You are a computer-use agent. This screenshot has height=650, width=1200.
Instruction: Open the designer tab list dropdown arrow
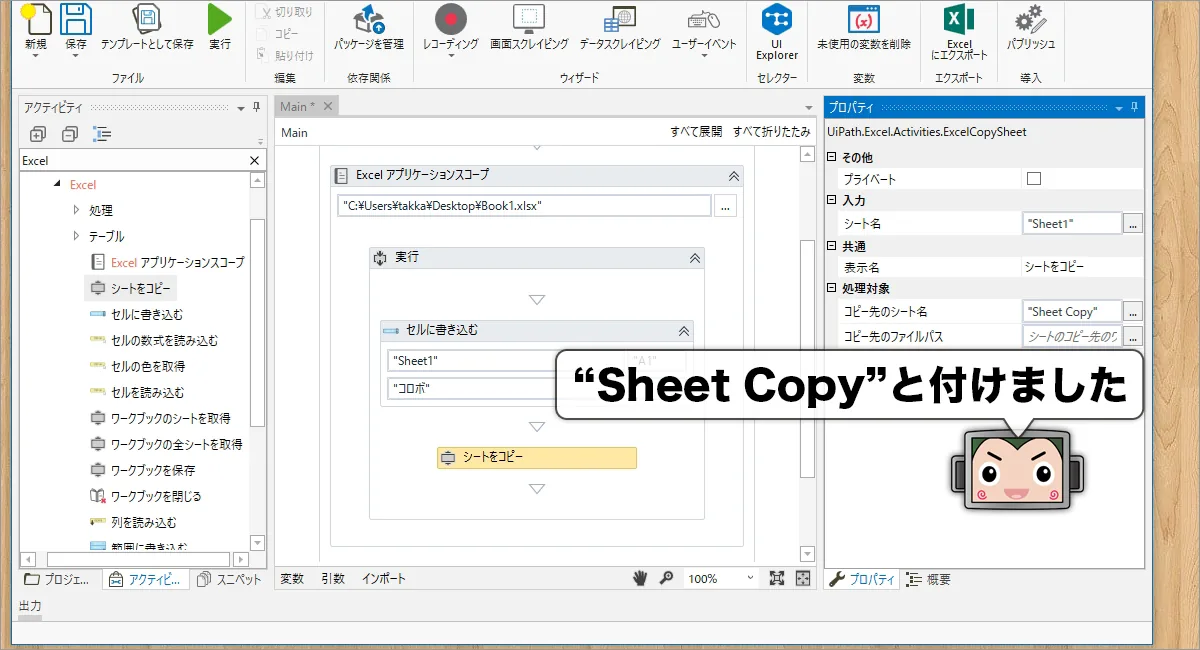pos(809,107)
